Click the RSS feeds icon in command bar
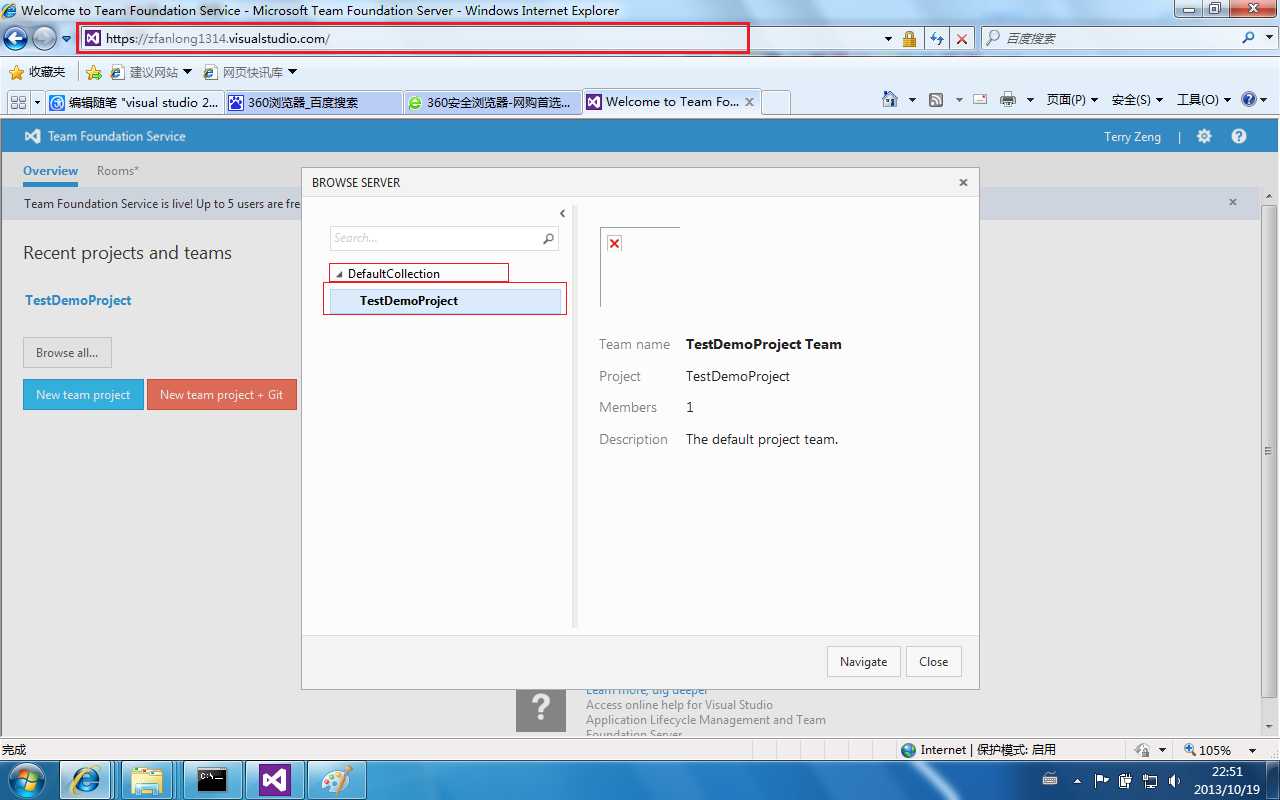Image resolution: width=1280 pixels, height=800 pixels. pos(936,99)
